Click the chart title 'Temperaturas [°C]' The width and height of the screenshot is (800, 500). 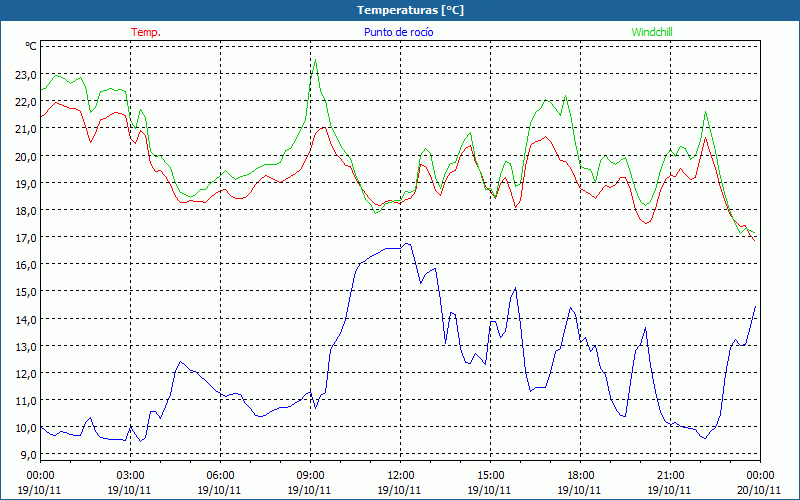[410, 10]
